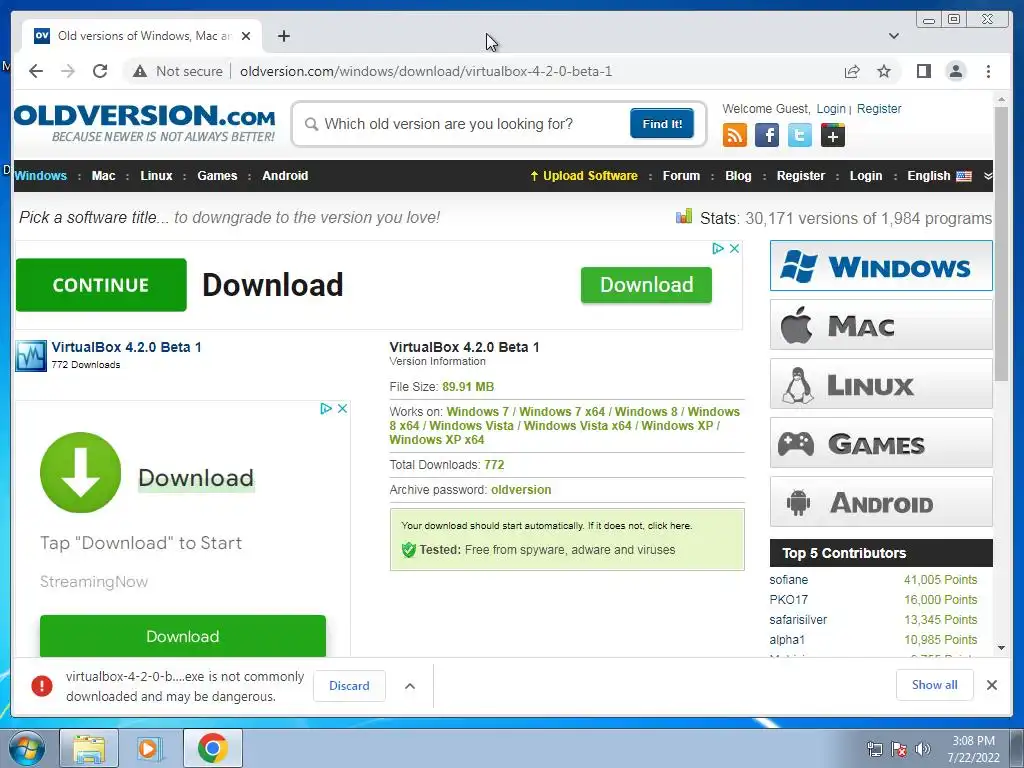Open the Facebook page icon
The width and height of the screenshot is (1024, 768).
[767, 136]
